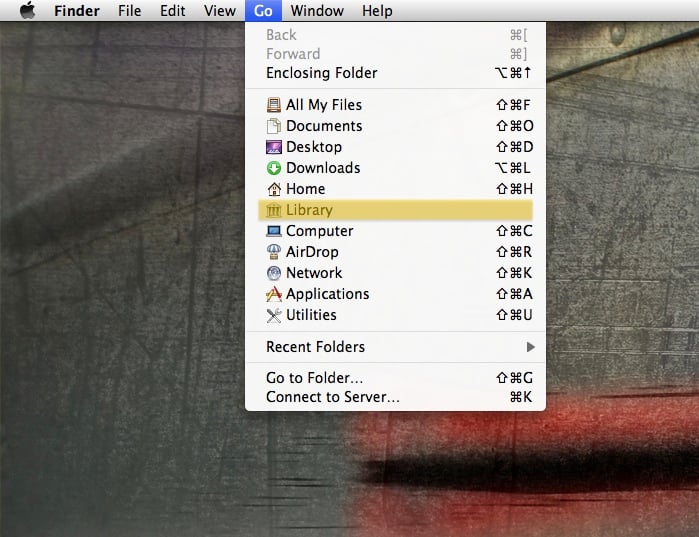Open the Edit menu

tap(173, 10)
